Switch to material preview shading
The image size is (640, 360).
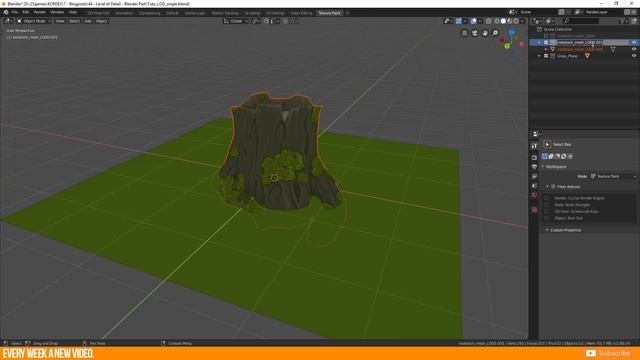pyautogui.click(x=509, y=21)
